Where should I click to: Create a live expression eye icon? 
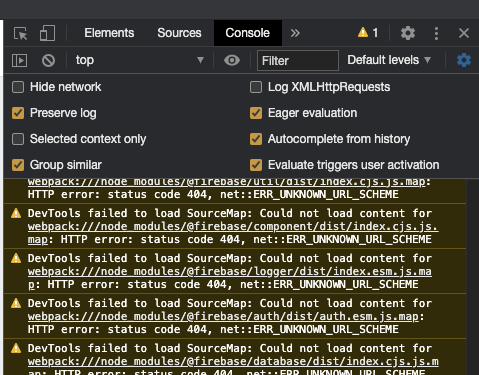232,60
